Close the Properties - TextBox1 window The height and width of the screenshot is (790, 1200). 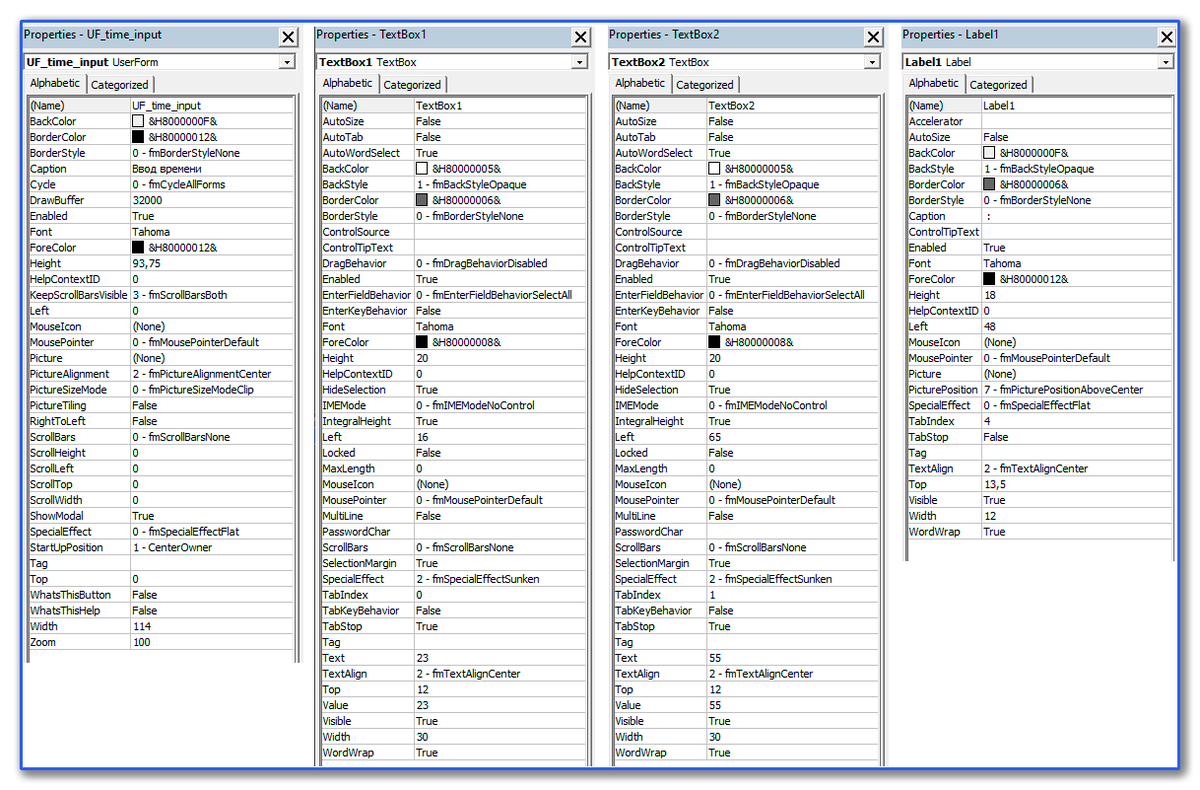coord(581,37)
